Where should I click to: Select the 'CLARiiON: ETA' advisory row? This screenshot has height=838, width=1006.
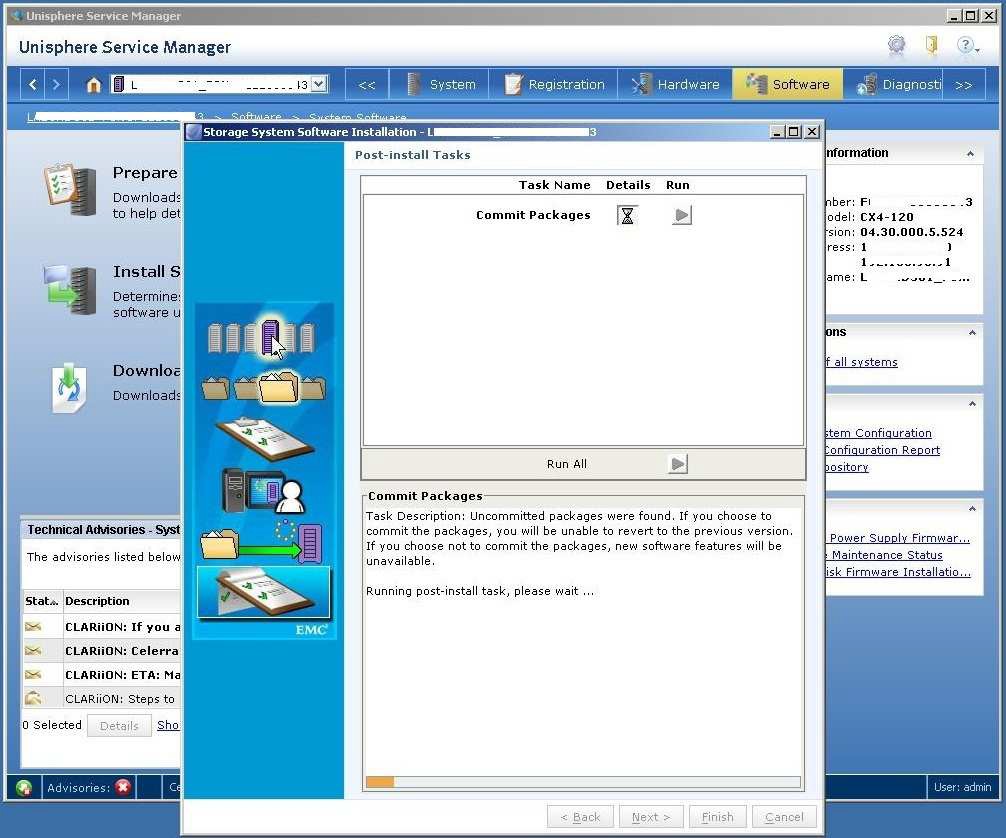[x=101, y=674]
